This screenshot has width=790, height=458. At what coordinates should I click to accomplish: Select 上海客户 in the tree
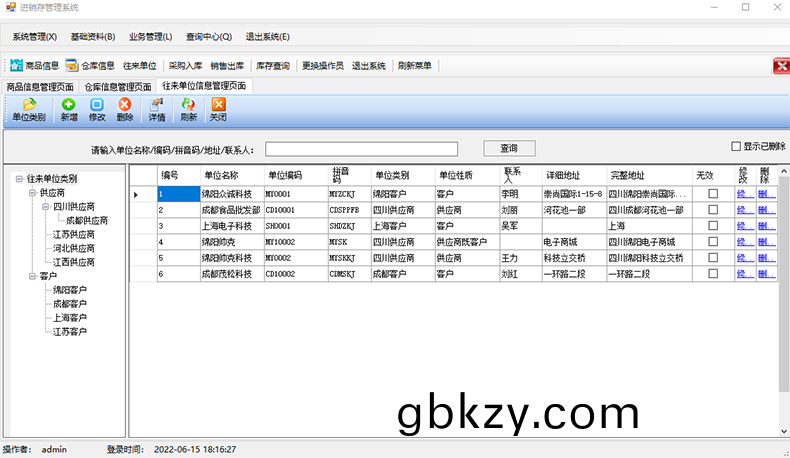tap(70, 317)
